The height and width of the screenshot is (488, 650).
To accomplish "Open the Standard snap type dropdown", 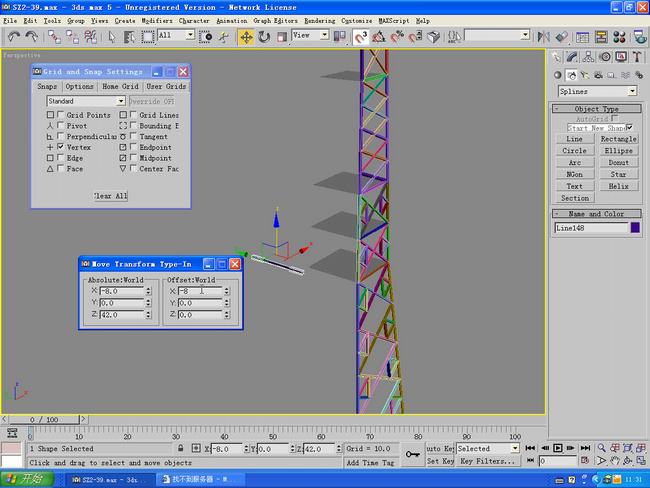I will [x=121, y=101].
